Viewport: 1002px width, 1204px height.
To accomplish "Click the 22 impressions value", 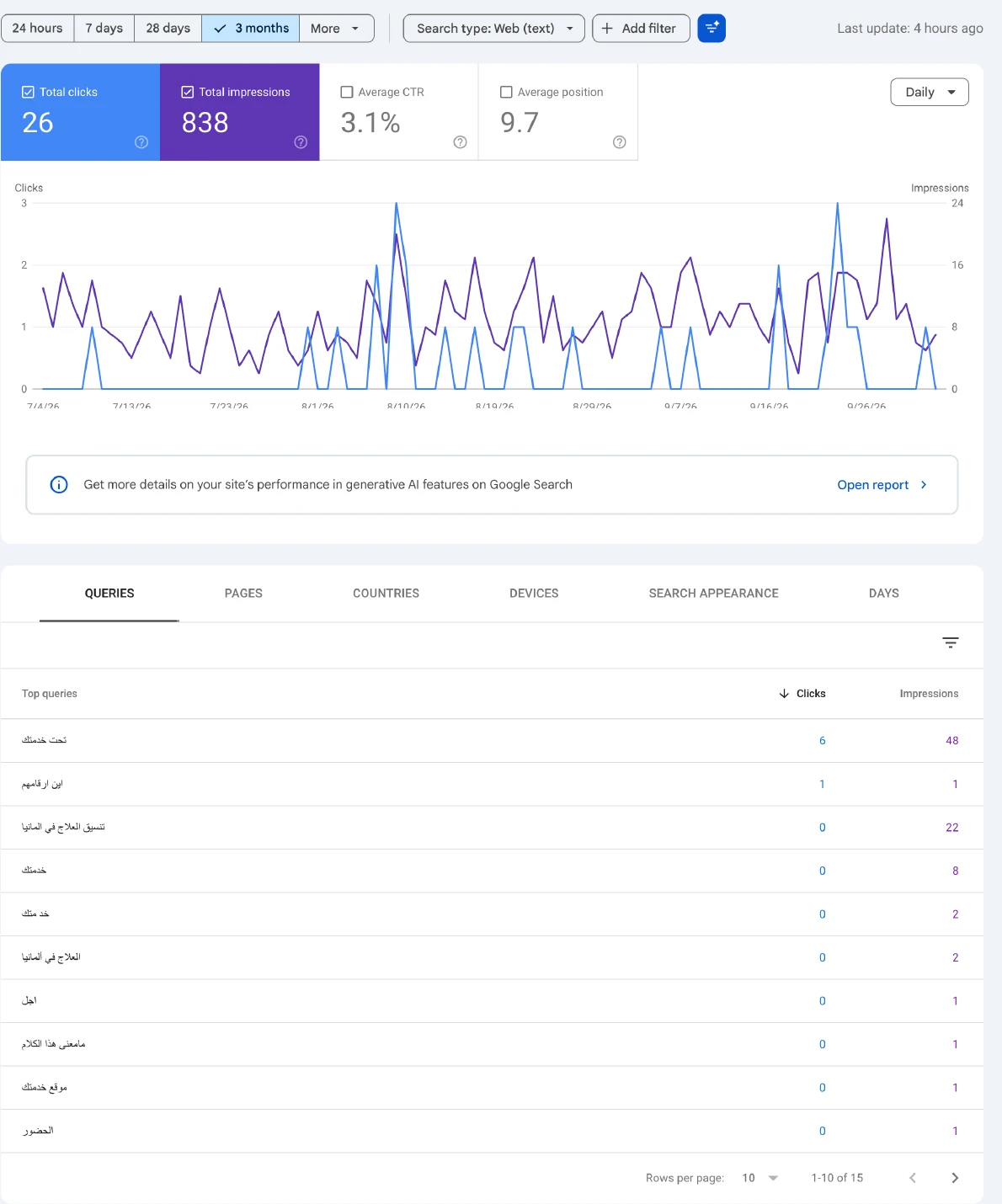I will 952,828.
